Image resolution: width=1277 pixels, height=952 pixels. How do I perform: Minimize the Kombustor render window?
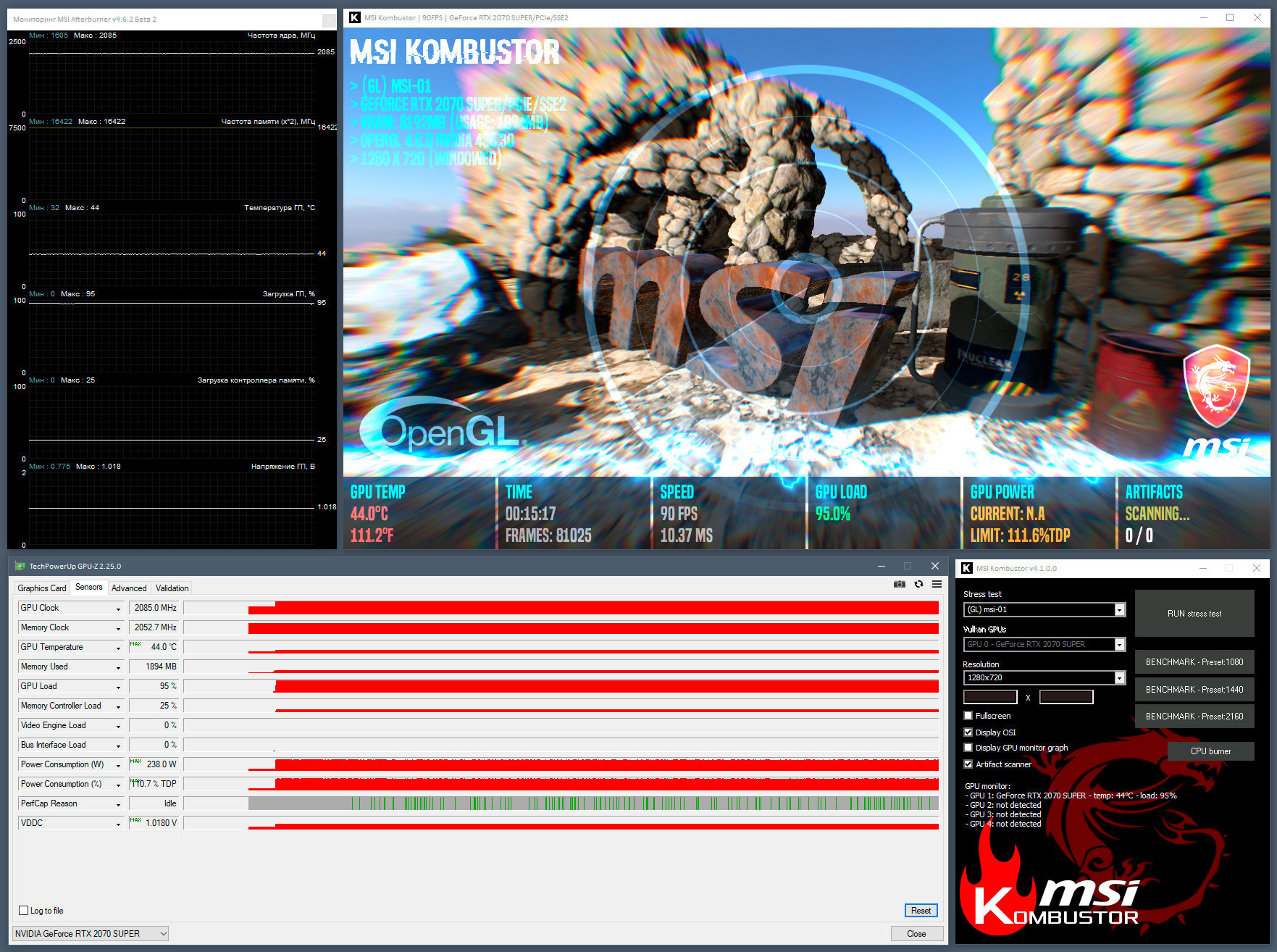pyautogui.click(x=1204, y=17)
